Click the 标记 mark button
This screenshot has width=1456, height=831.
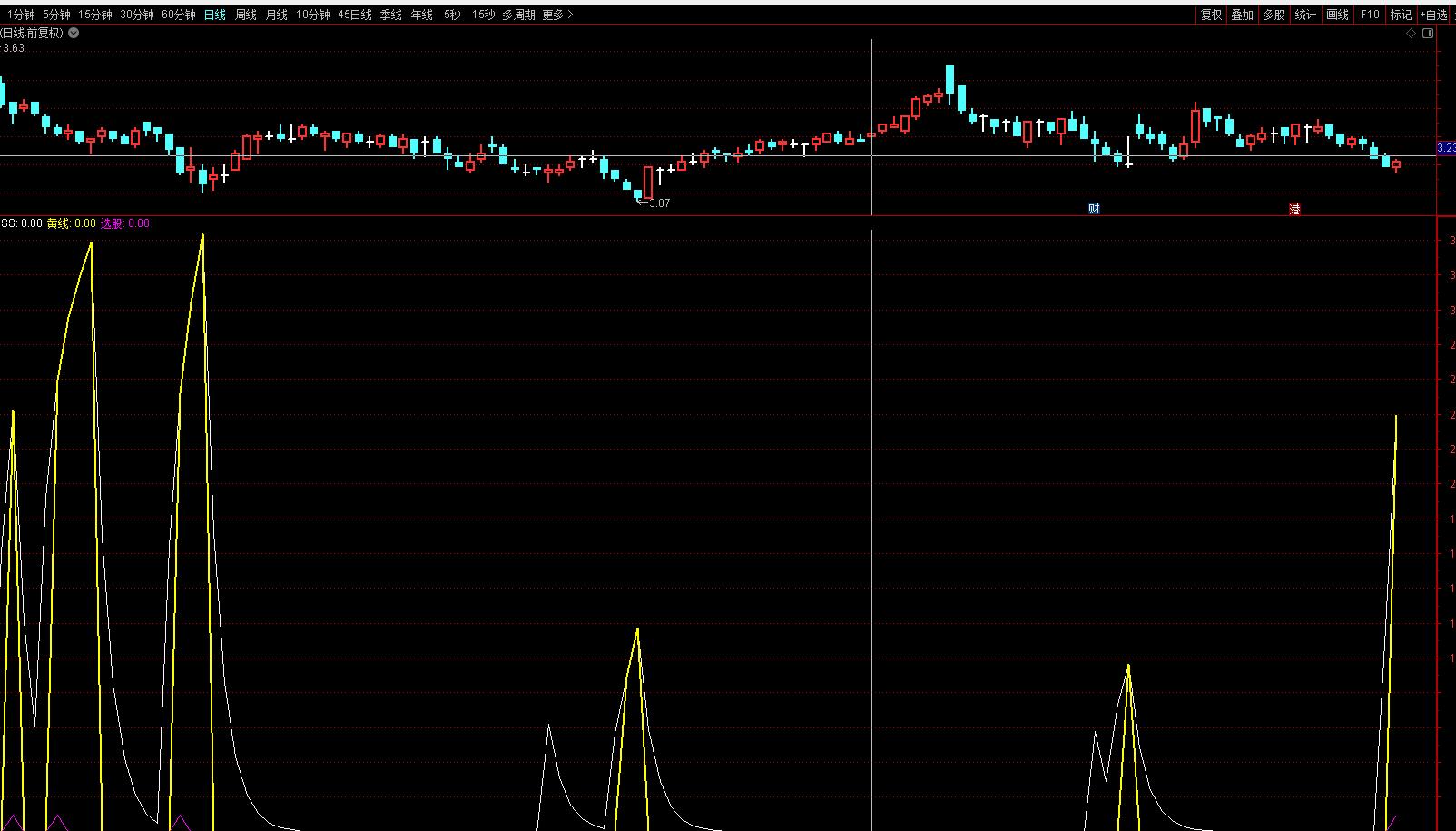point(1401,15)
